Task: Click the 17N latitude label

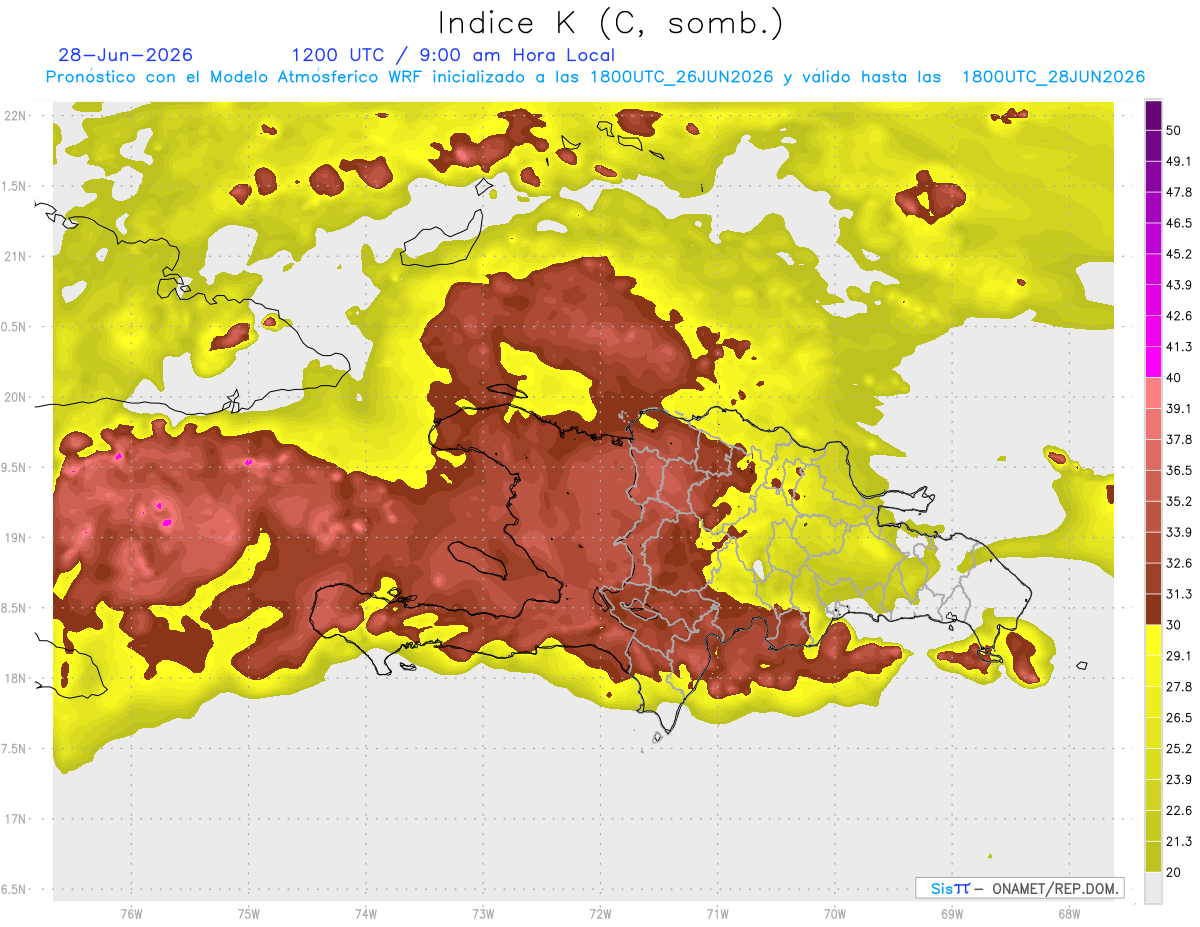Action: [16, 819]
